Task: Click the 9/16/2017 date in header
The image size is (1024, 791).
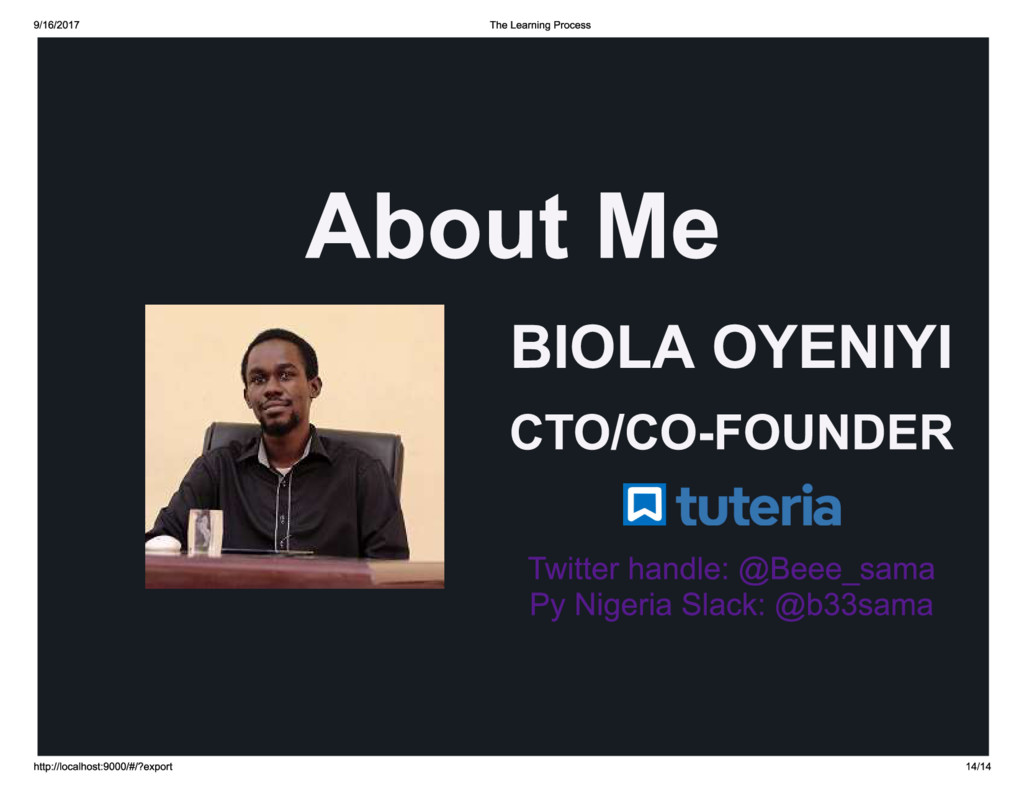Action: click(x=56, y=25)
